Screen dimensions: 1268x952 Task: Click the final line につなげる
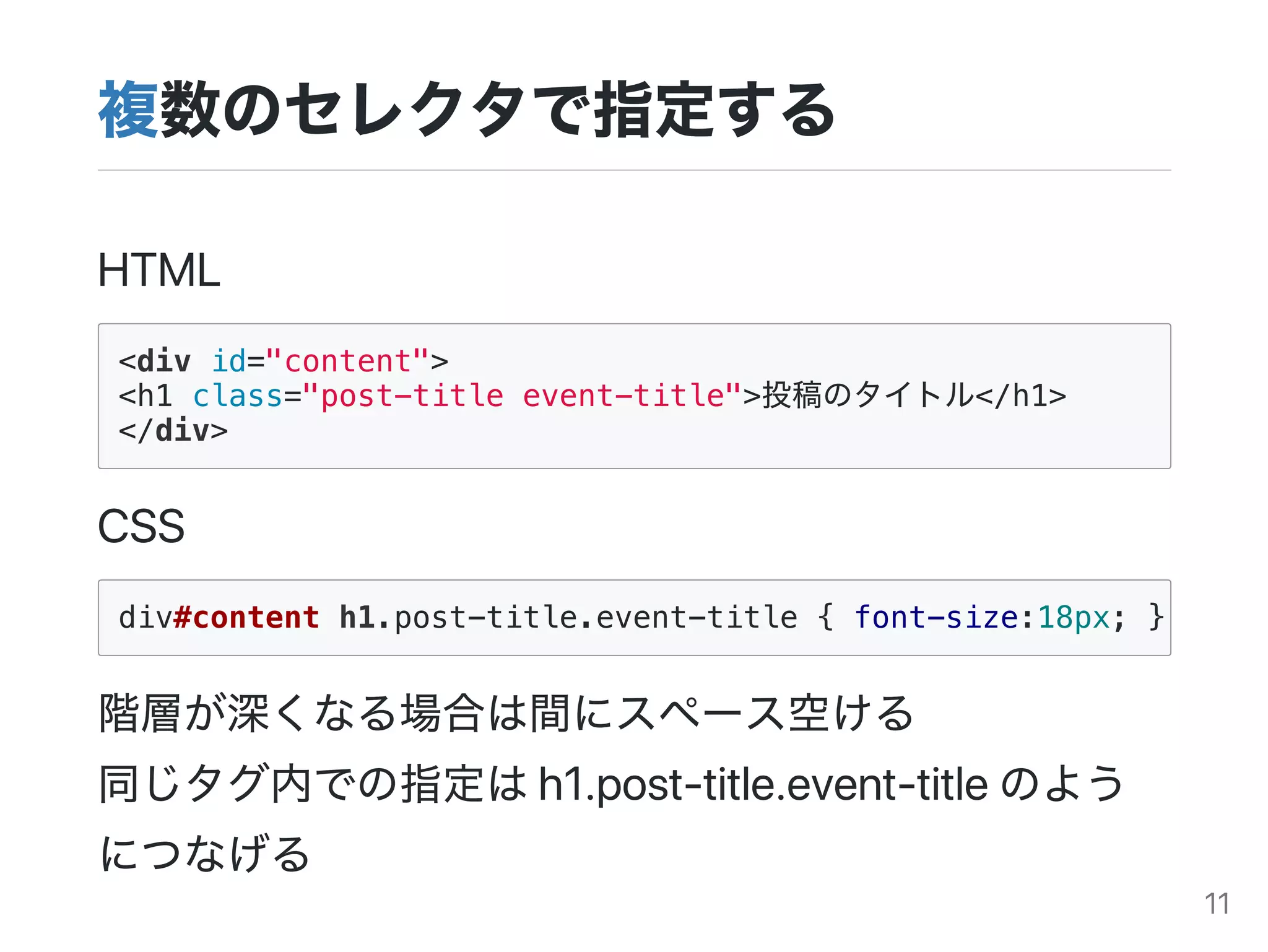tap(204, 853)
